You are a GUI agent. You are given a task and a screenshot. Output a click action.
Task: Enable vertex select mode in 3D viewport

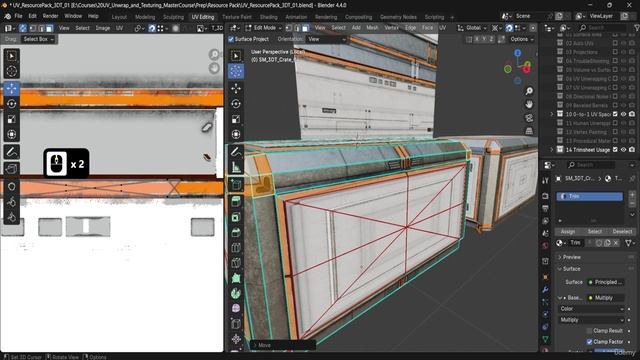[289, 28]
